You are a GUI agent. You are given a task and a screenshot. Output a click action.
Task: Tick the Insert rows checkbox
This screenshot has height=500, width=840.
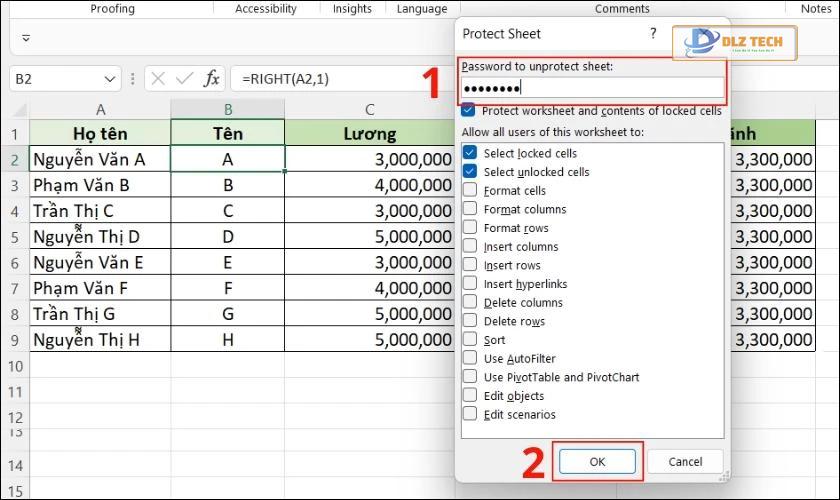470,265
